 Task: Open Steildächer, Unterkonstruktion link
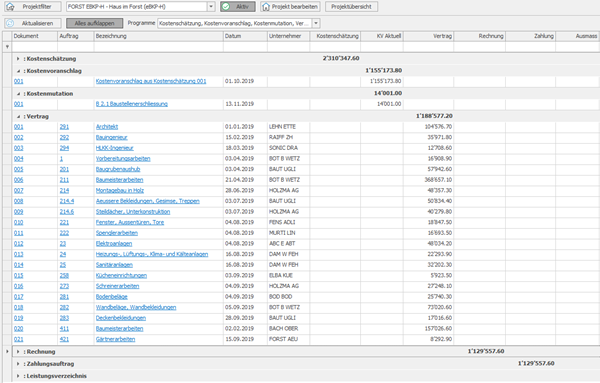(133, 212)
